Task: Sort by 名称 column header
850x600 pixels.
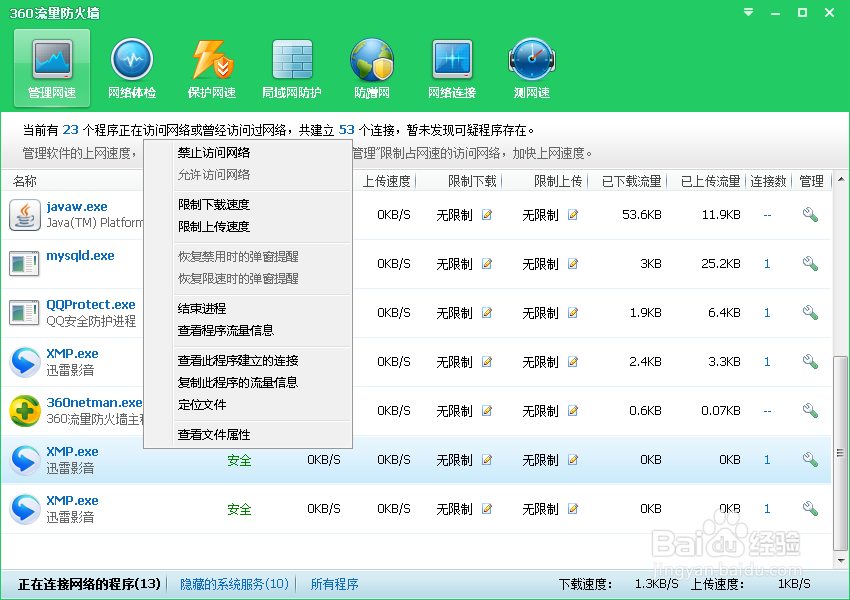Action: [24, 181]
